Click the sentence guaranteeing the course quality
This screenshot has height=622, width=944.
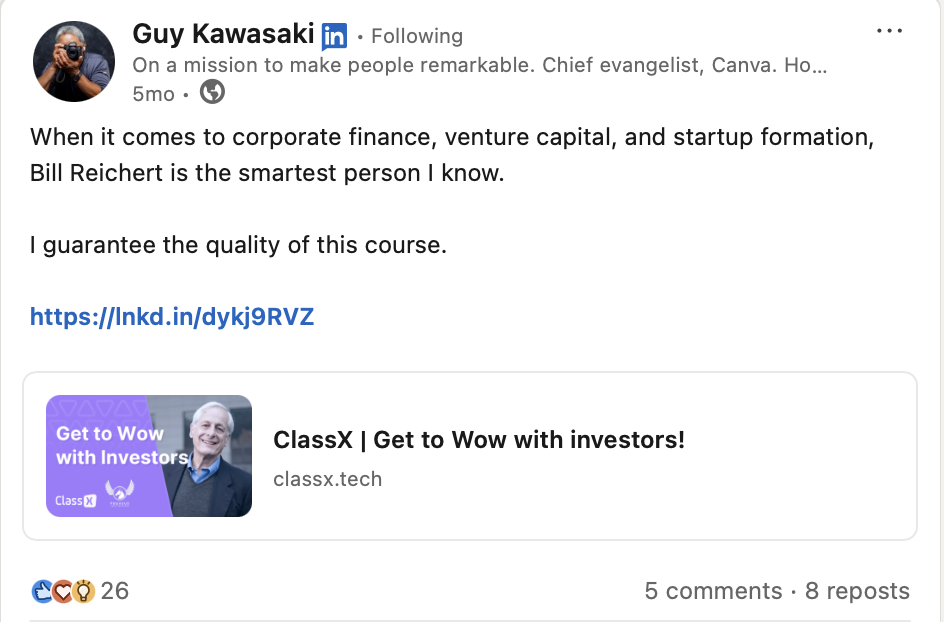[238, 245]
